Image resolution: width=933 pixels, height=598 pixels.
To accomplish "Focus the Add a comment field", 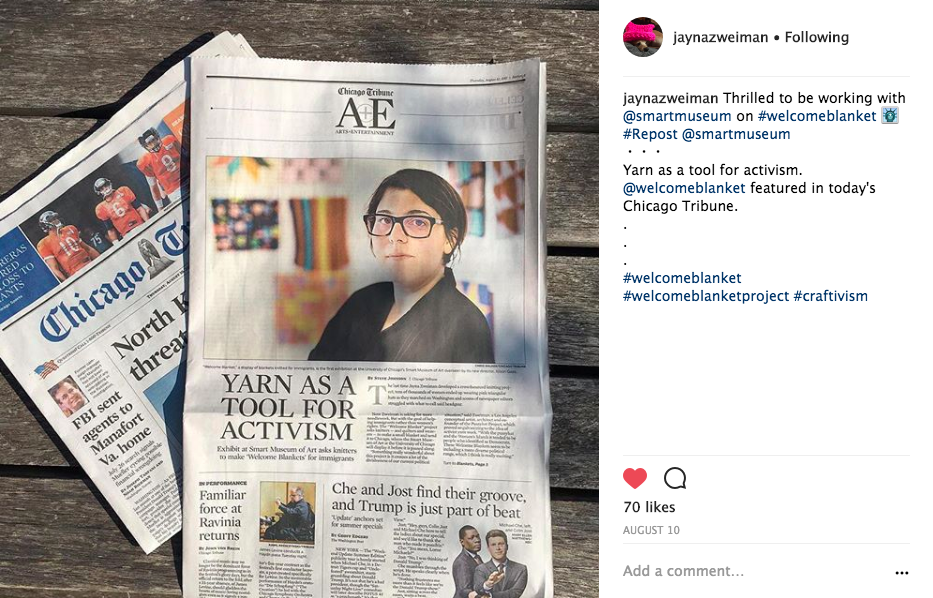I will click(x=756, y=571).
